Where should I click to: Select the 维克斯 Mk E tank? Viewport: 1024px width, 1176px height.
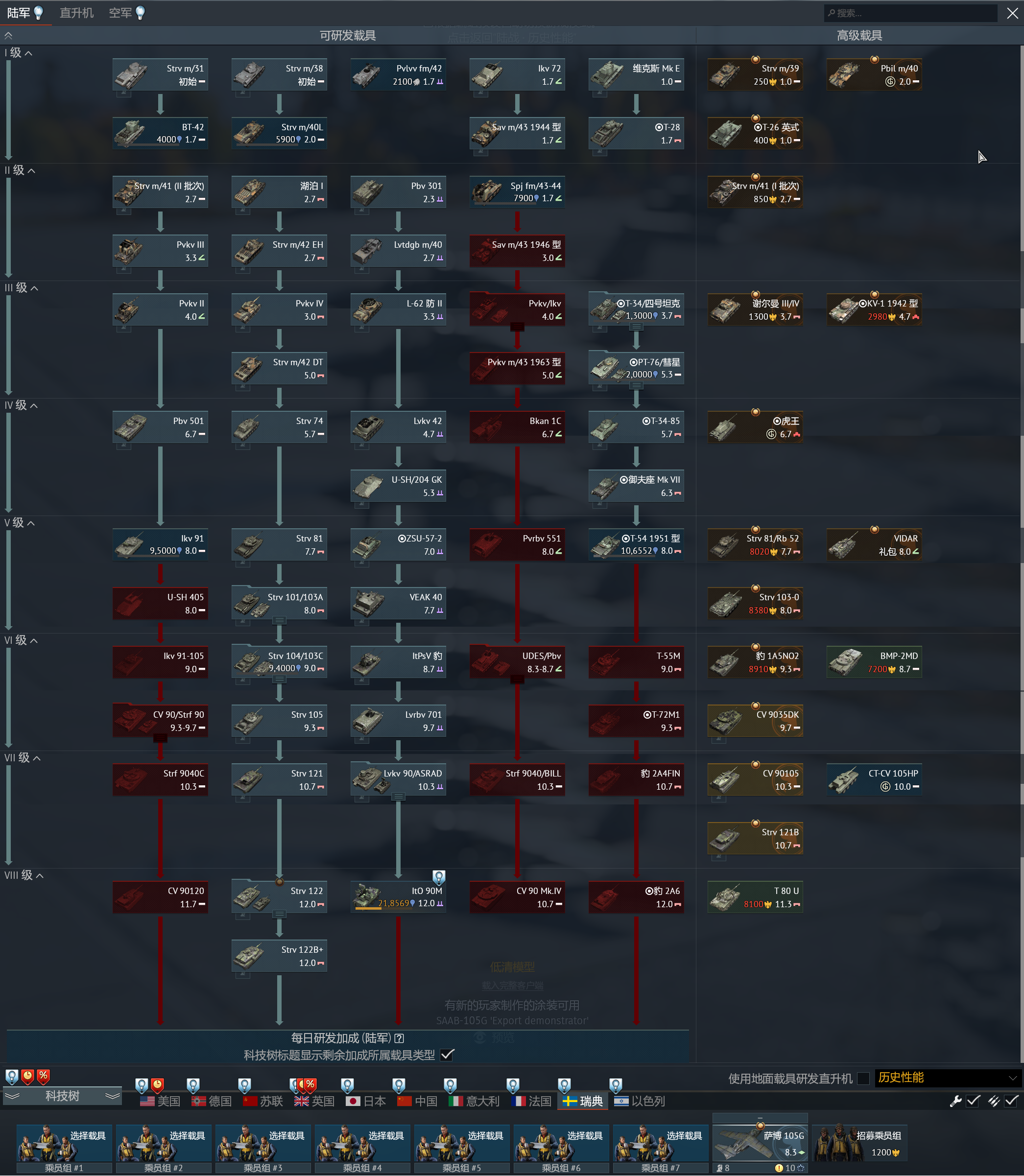click(x=636, y=75)
